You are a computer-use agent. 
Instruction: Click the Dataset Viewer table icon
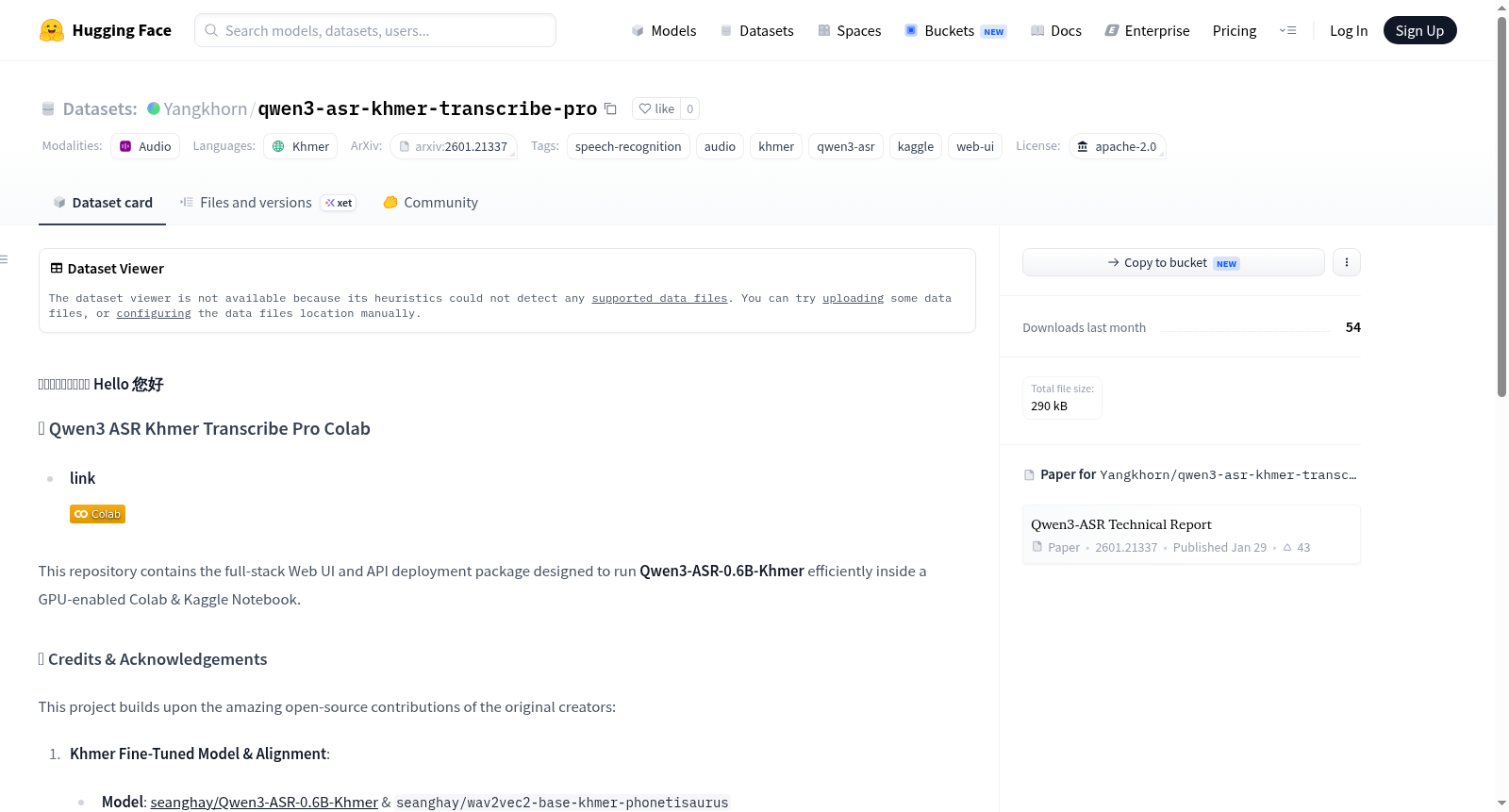pos(57,269)
